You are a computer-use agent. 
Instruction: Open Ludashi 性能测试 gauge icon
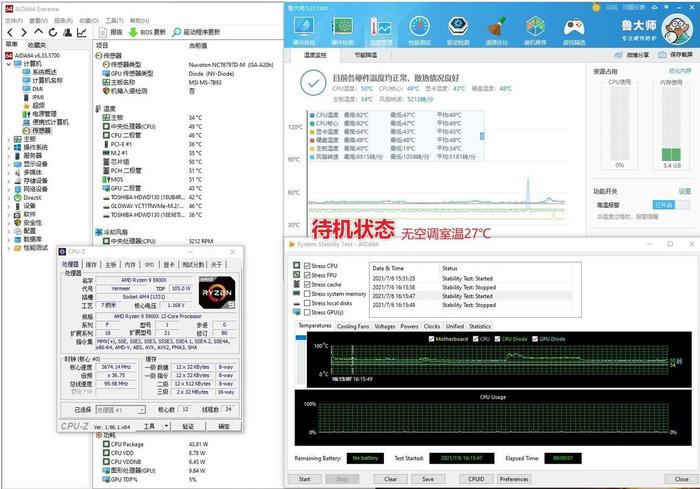[x=420, y=27]
